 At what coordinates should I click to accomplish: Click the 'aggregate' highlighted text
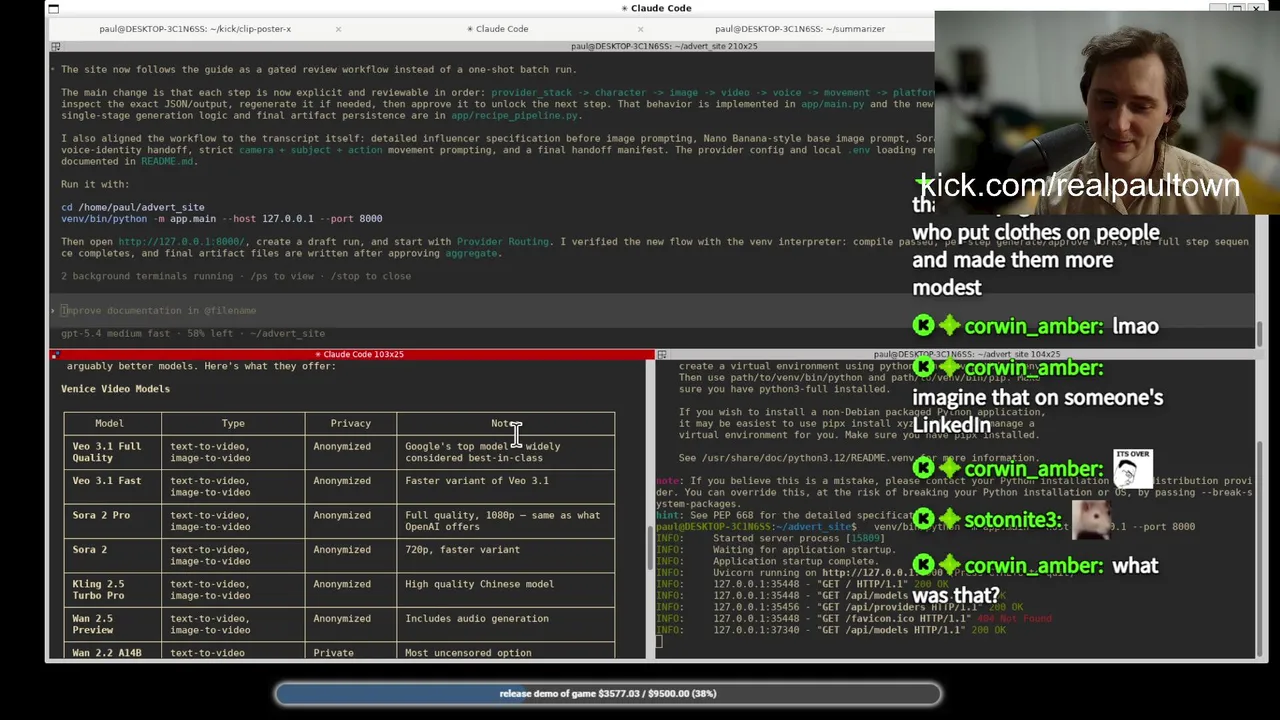471,253
